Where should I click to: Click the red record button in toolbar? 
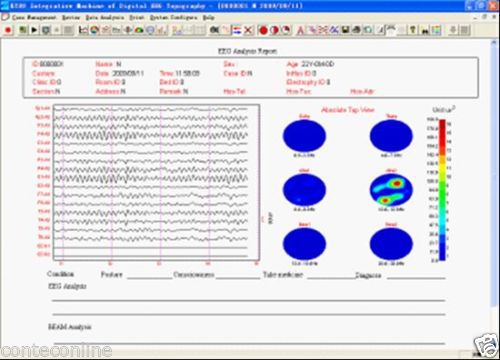(8, 30)
